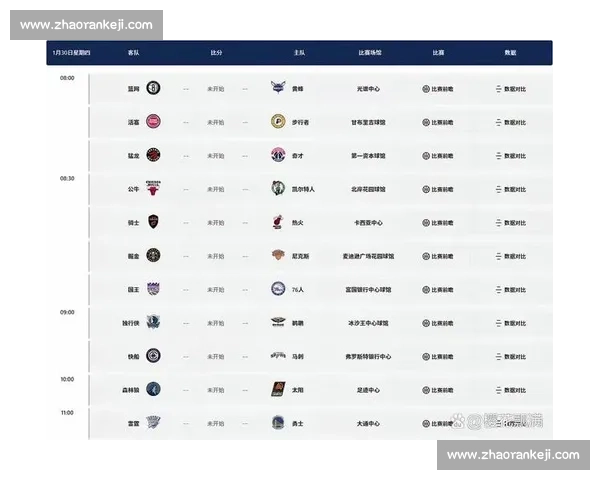Select the Phoenix Suns logo
600x480 pixels.
coord(278,389)
